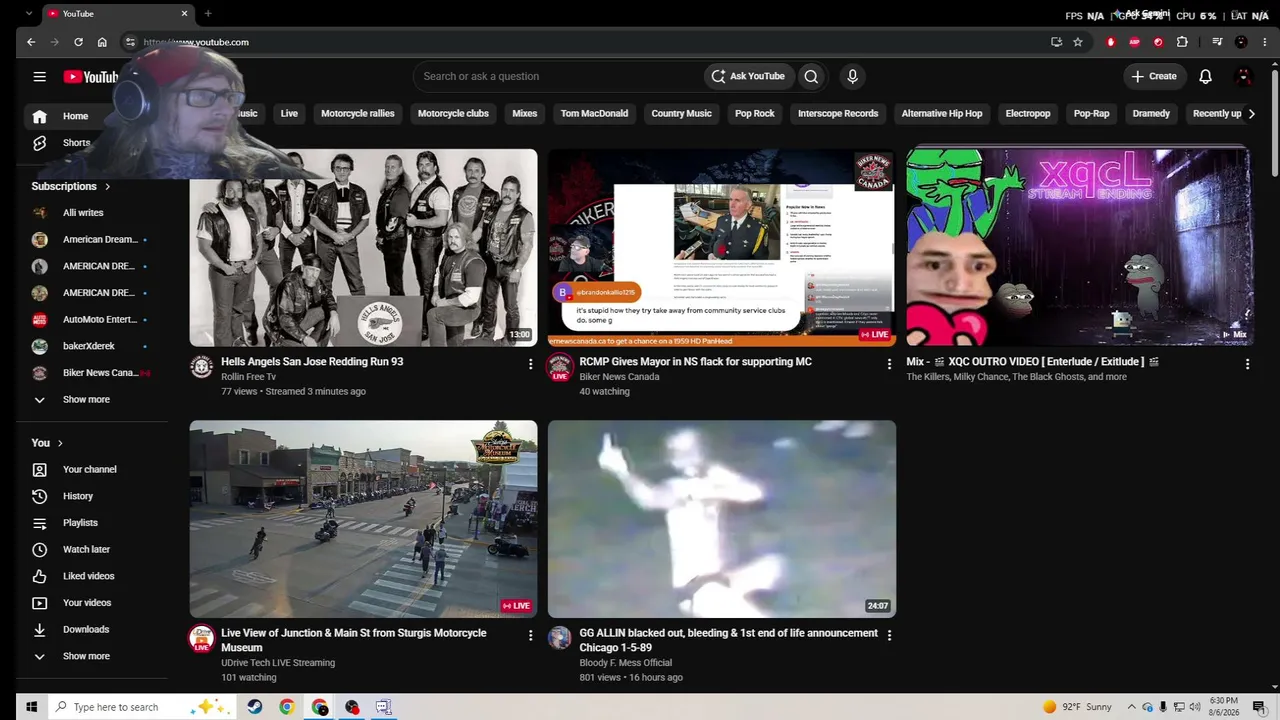Go to Playlists in the sidebar

(x=92, y=523)
